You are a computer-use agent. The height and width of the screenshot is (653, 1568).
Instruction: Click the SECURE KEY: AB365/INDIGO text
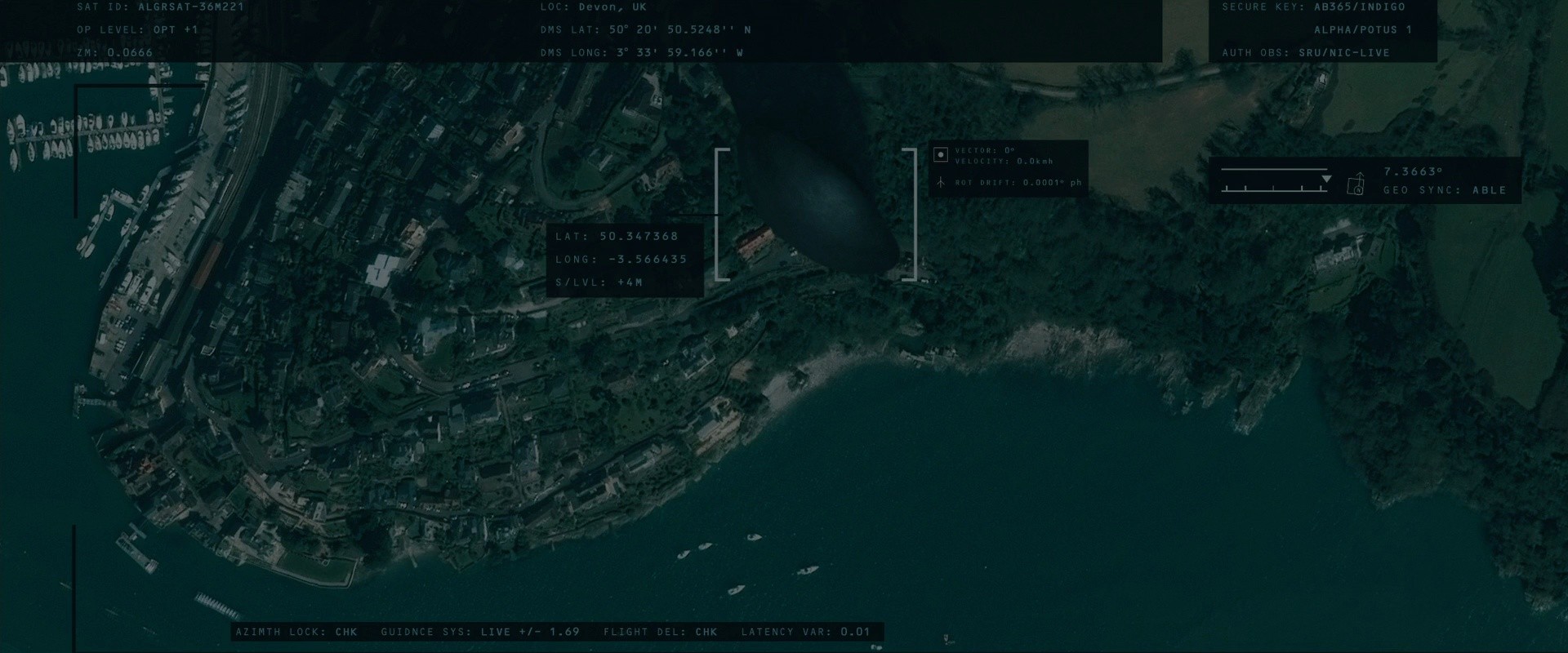coord(1314,7)
